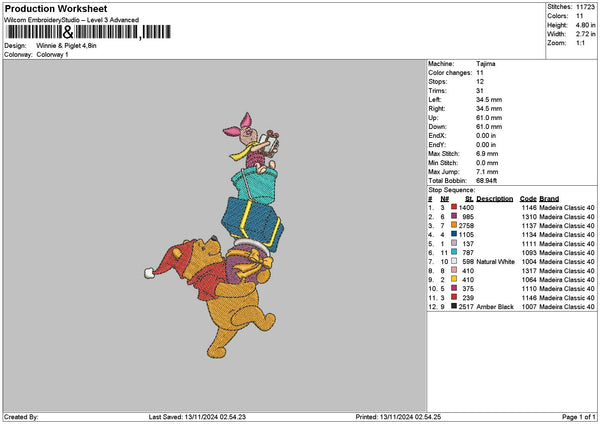This screenshot has width=600, height=424.
Task: Click the Stop Sequence heading
Action: (x=451, y=188)
